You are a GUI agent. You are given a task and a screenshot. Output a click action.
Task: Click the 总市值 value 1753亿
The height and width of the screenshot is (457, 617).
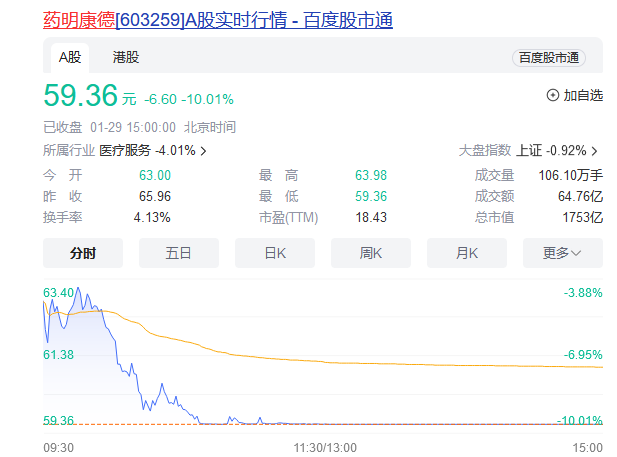[x=582, y=217]
